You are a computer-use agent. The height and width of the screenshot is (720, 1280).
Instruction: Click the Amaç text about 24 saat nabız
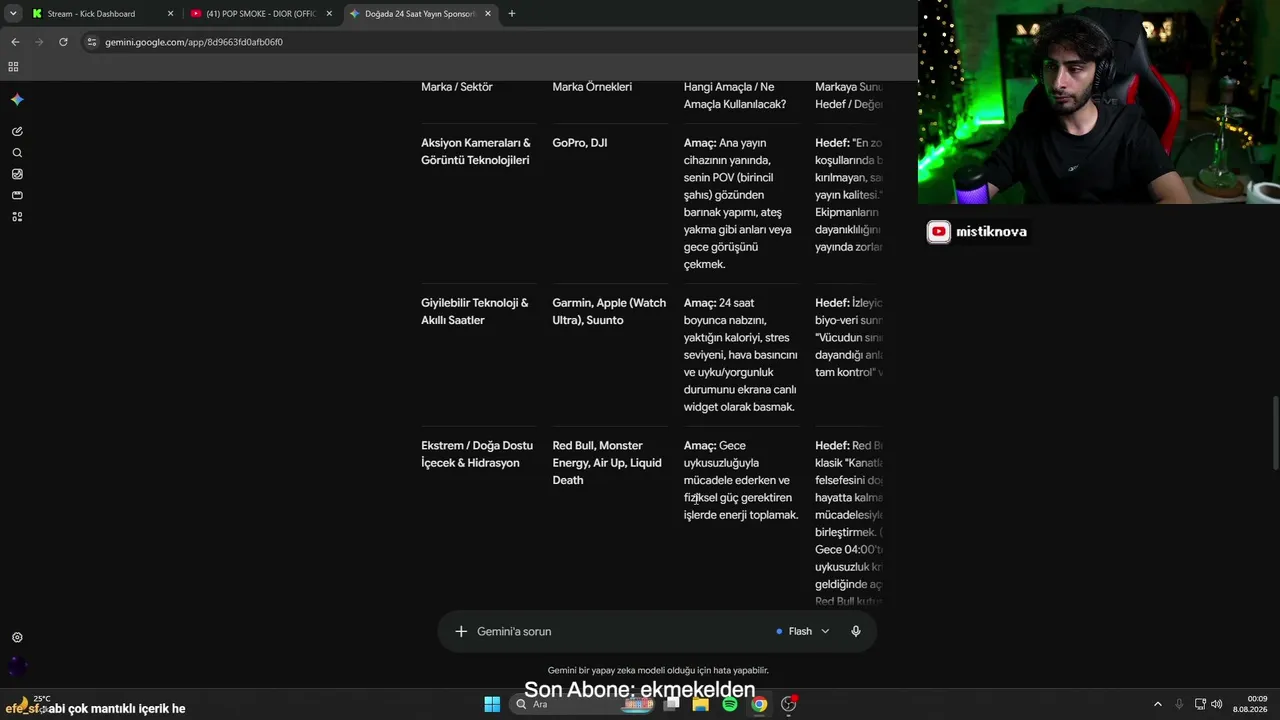pyautogui.click(x=741, y=355)
